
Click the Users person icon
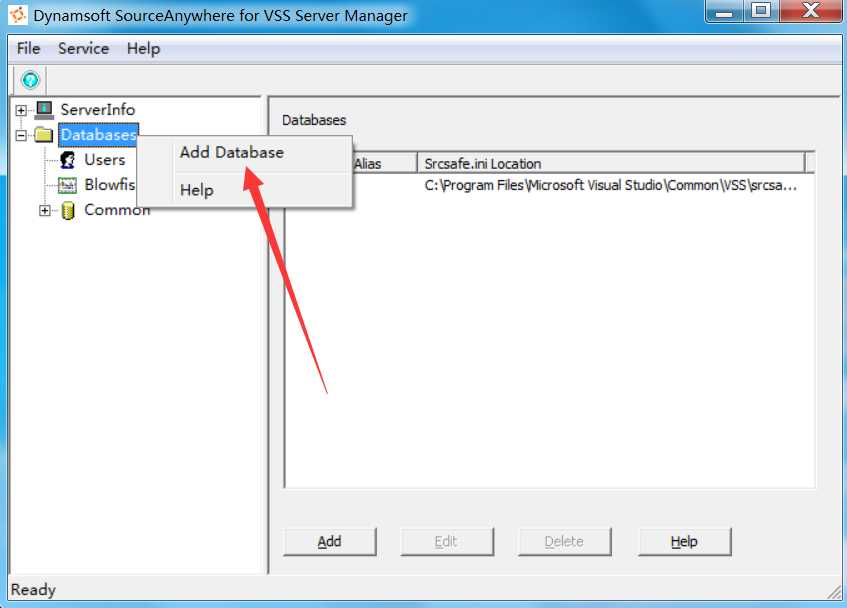[68, 160]
